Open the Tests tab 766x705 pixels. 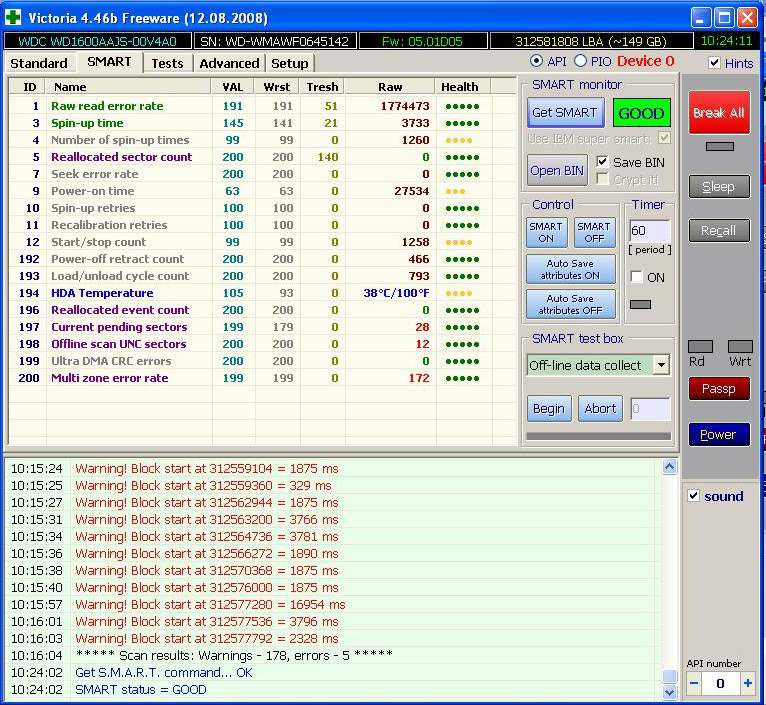167,64
